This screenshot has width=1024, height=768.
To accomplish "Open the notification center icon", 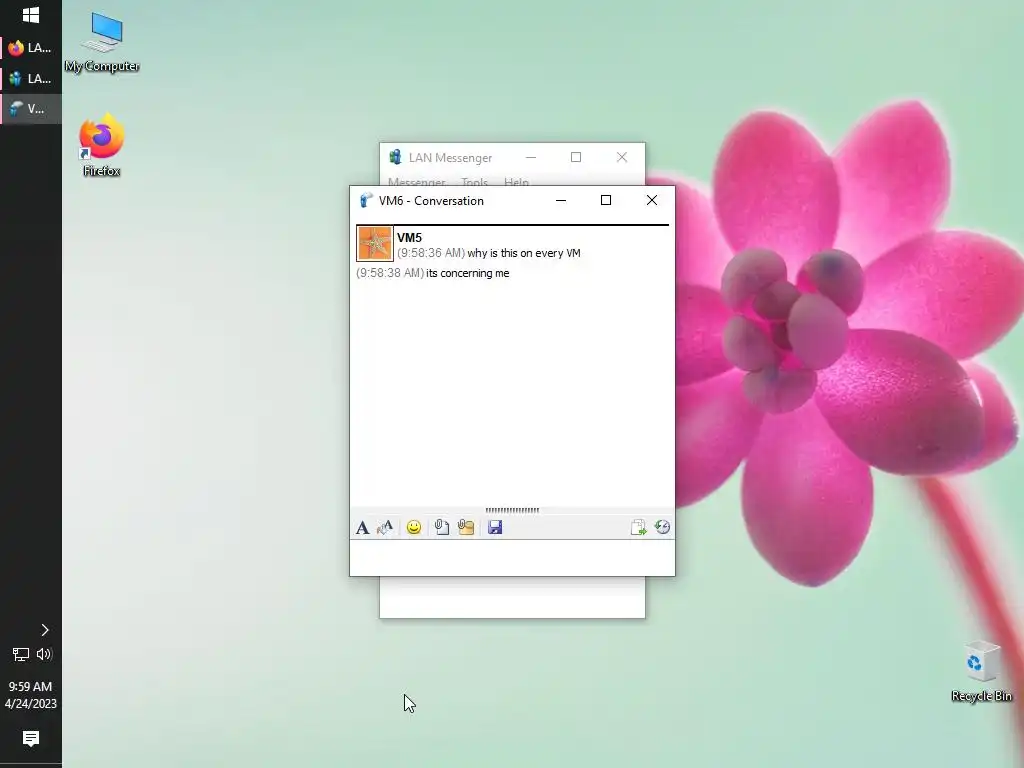I will click(31, 739).
